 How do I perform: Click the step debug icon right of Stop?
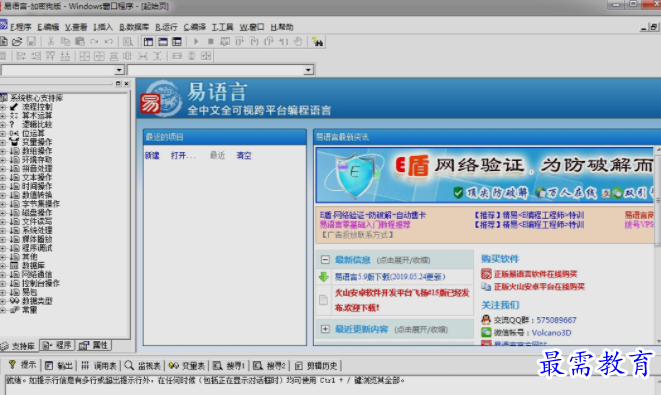point(225,41)
